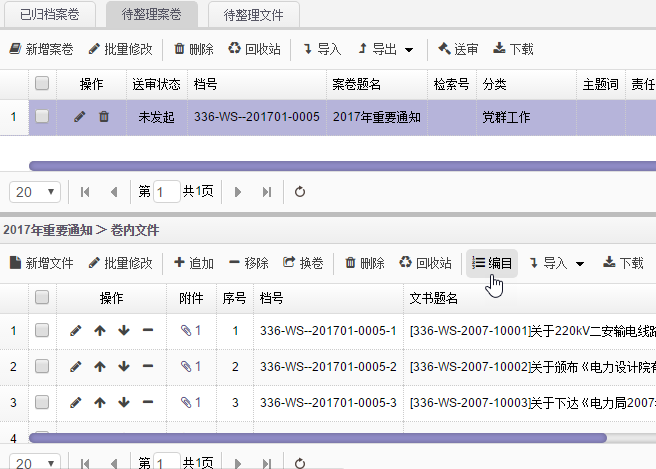Click the minus remove icon in the third file row
The height and width of the screenshot is (469, 656).
point(148,403)
